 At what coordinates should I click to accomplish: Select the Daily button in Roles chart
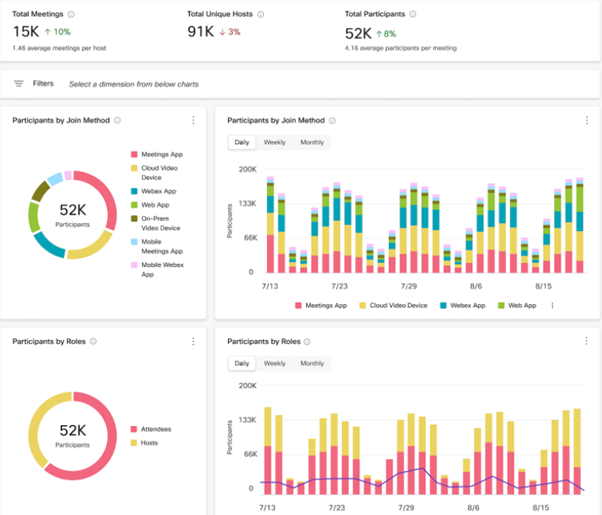(241, 364)
